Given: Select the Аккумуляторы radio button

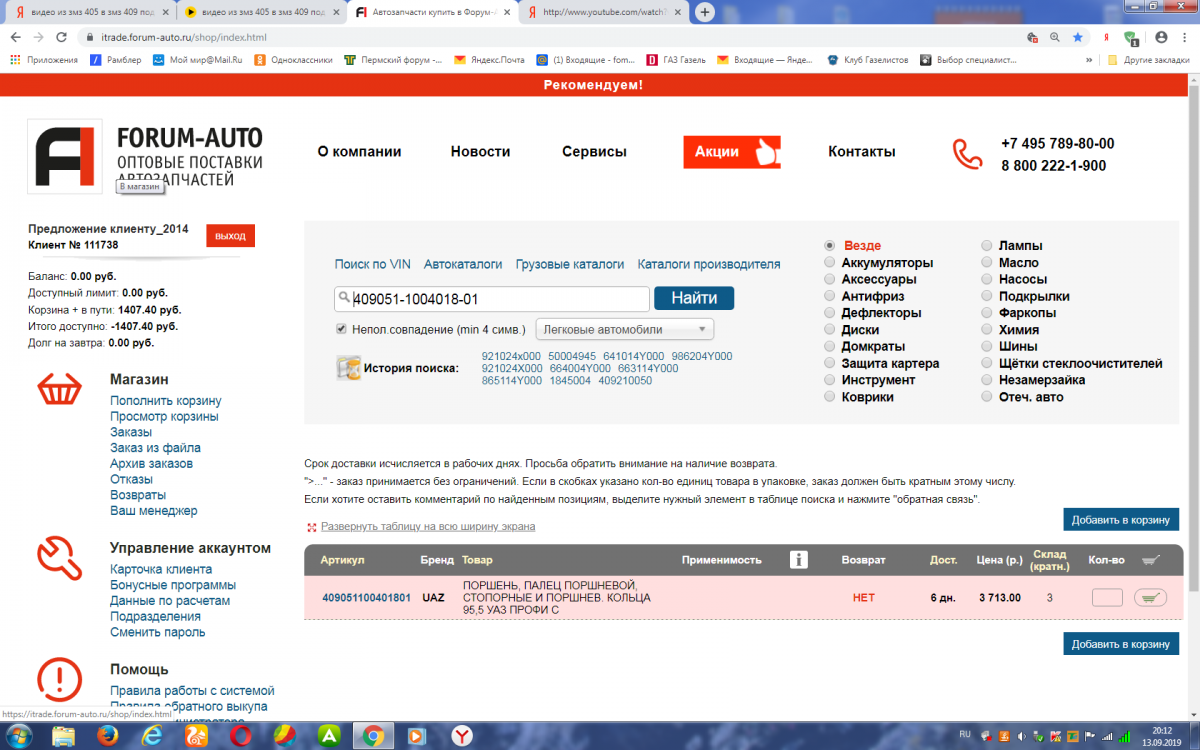Looking at the screenshot, I should (x=830, y=262).
